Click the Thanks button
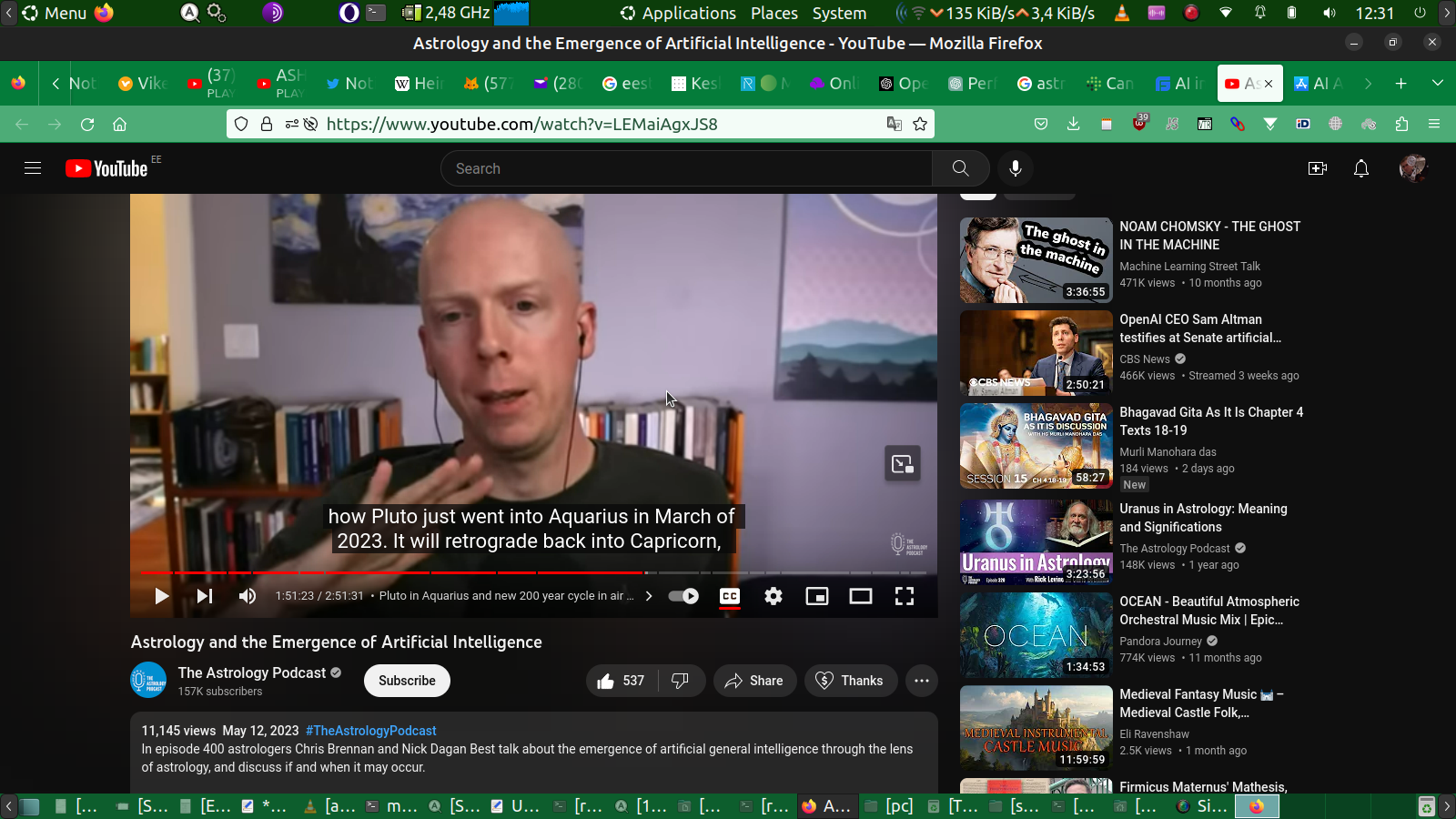 click(850, 681)
